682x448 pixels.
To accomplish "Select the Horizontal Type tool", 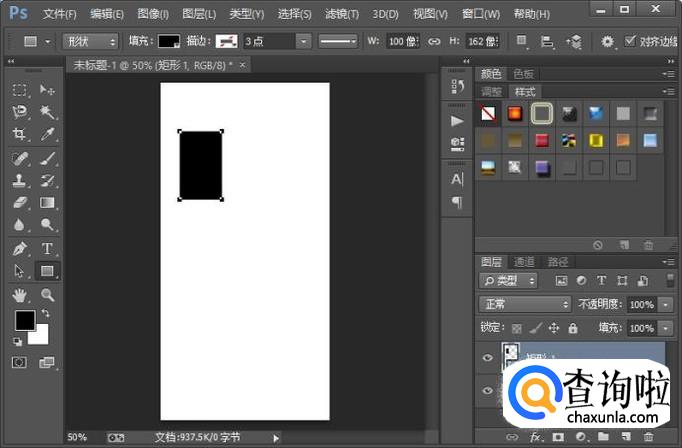I will click(x=47, y=249).
